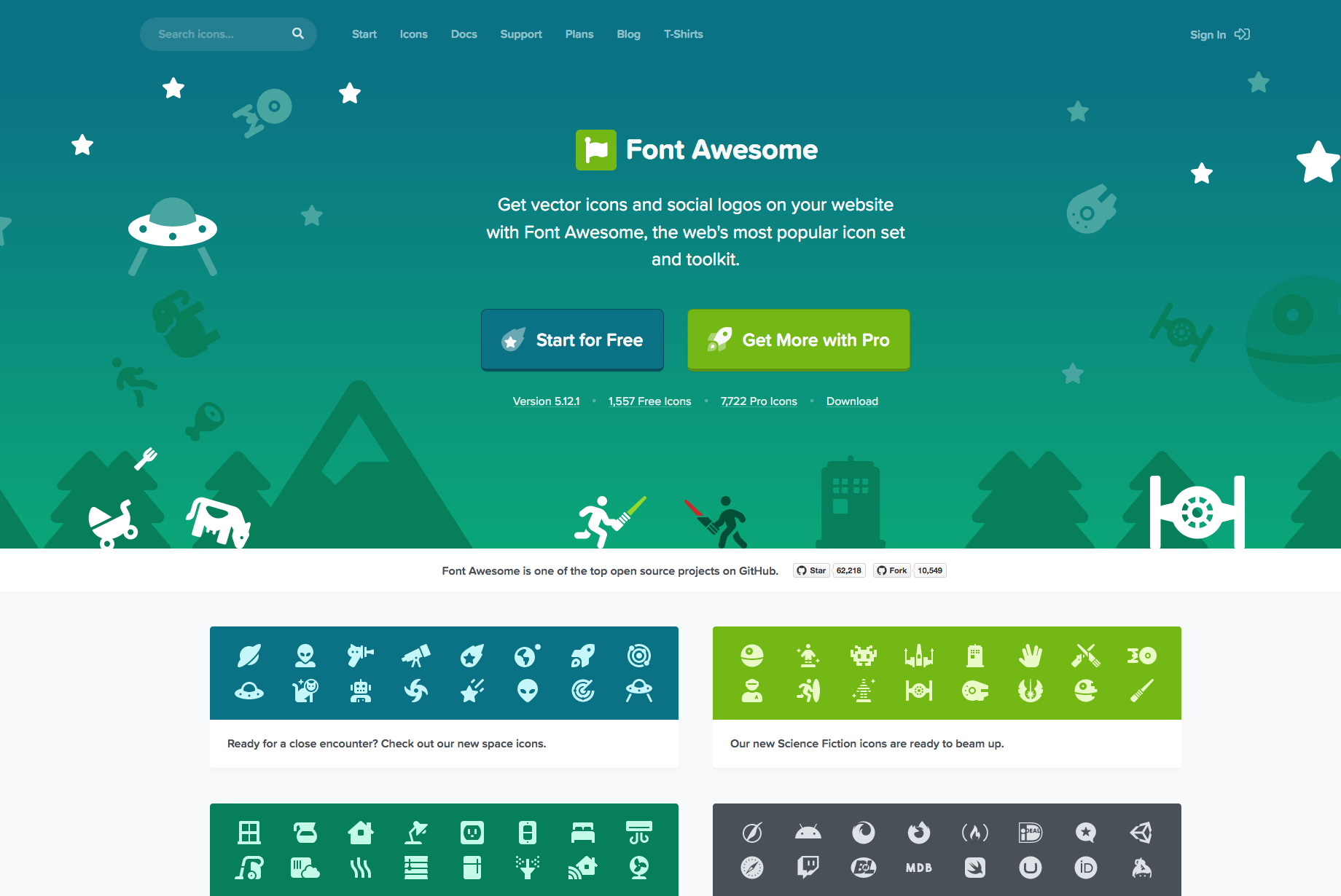Viewport: 1341px width, 896px height.
Task: Select the solar system orbit icon
Action: (x=639, y=656)
